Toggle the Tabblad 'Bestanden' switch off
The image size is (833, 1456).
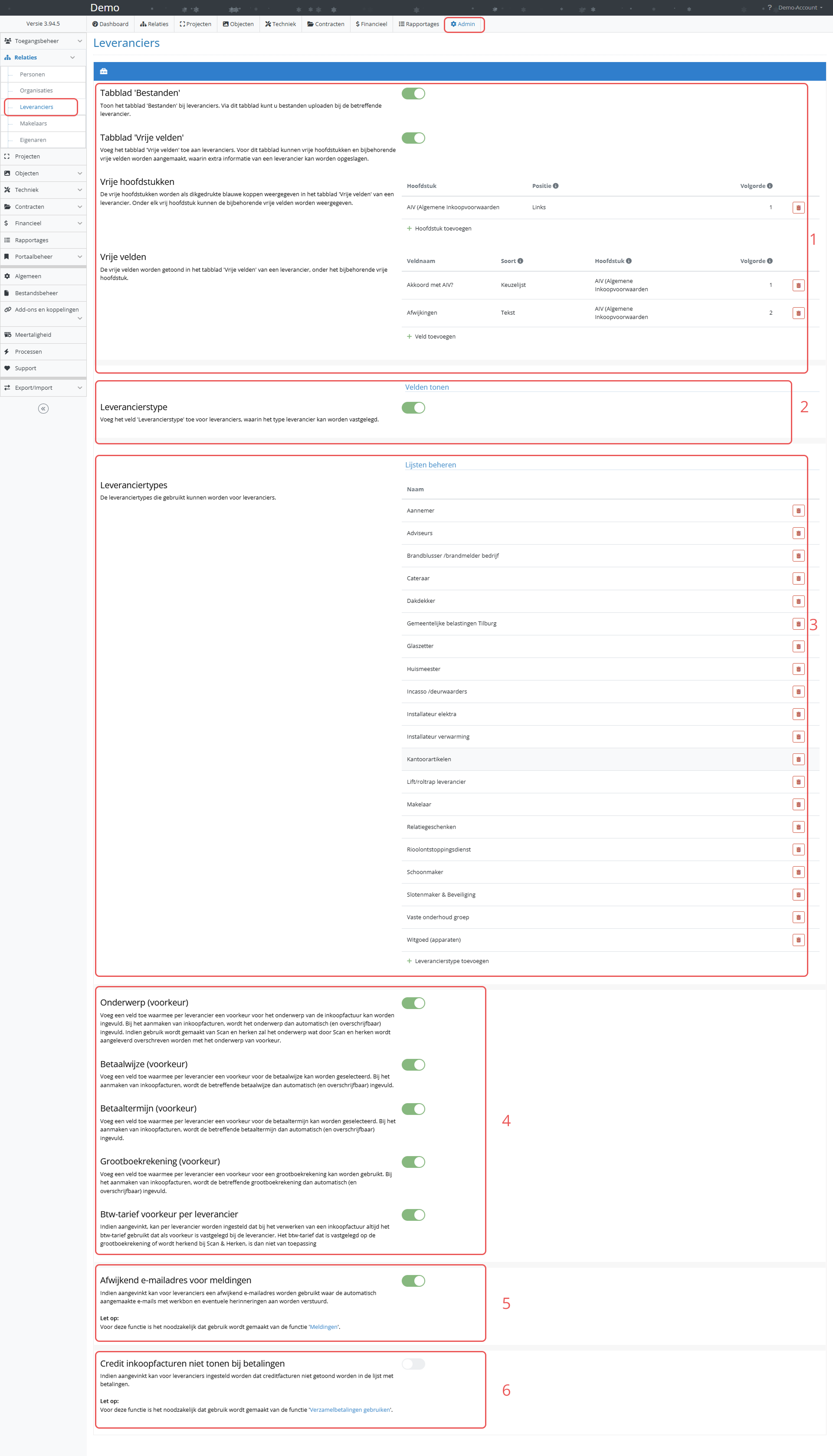tap(413, 93)
